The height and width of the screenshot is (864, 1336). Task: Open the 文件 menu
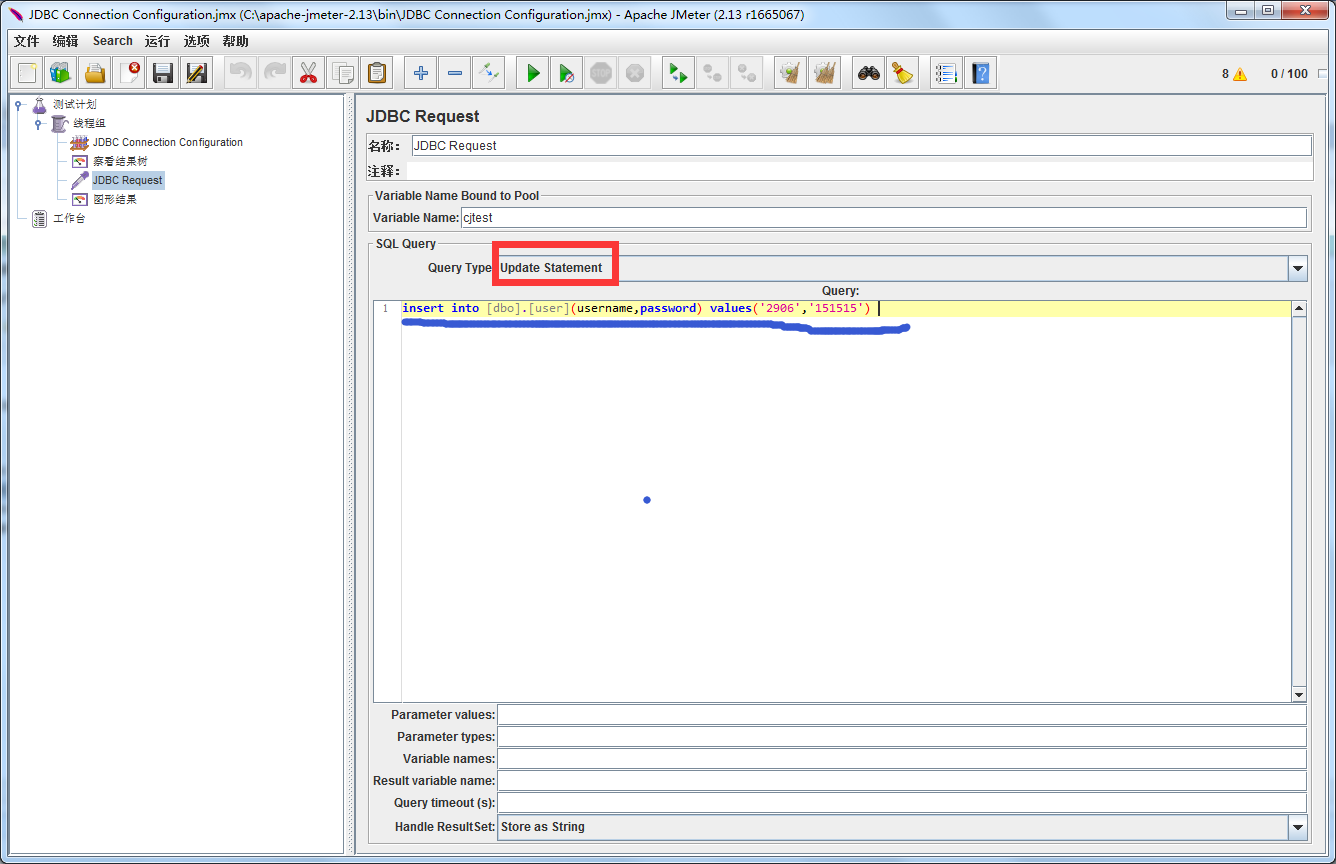[x=26, y=41]
